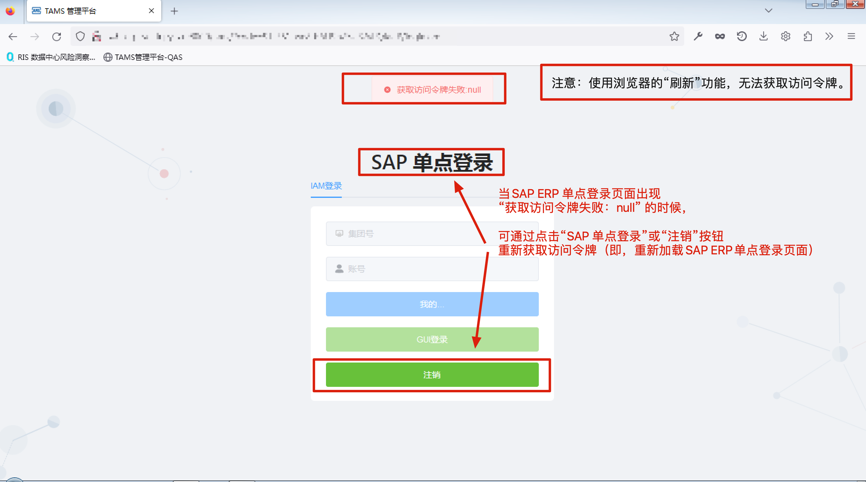This screenshot has width=866, height=482.
Task: Close the TAMS 管理平台 tab
Action: click(x=151, y=11)
